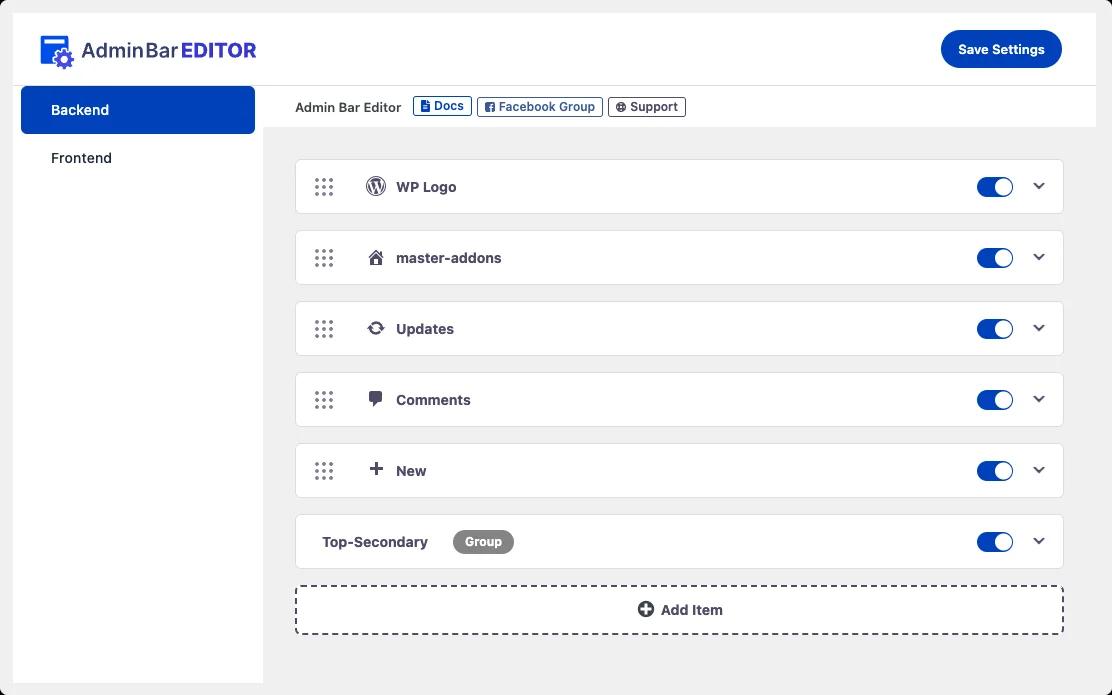Turn off the Top-Secondary group
This screenshot has width=1112, height=695.
tap(994, 541)
